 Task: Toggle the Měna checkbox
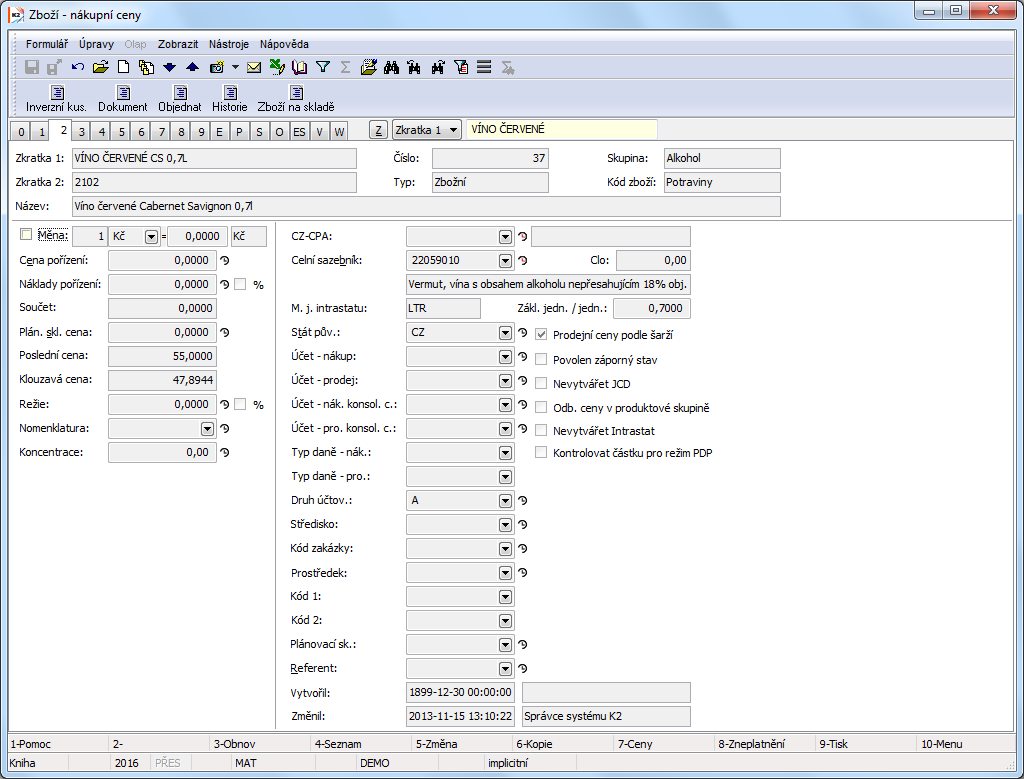click(26, 235)
